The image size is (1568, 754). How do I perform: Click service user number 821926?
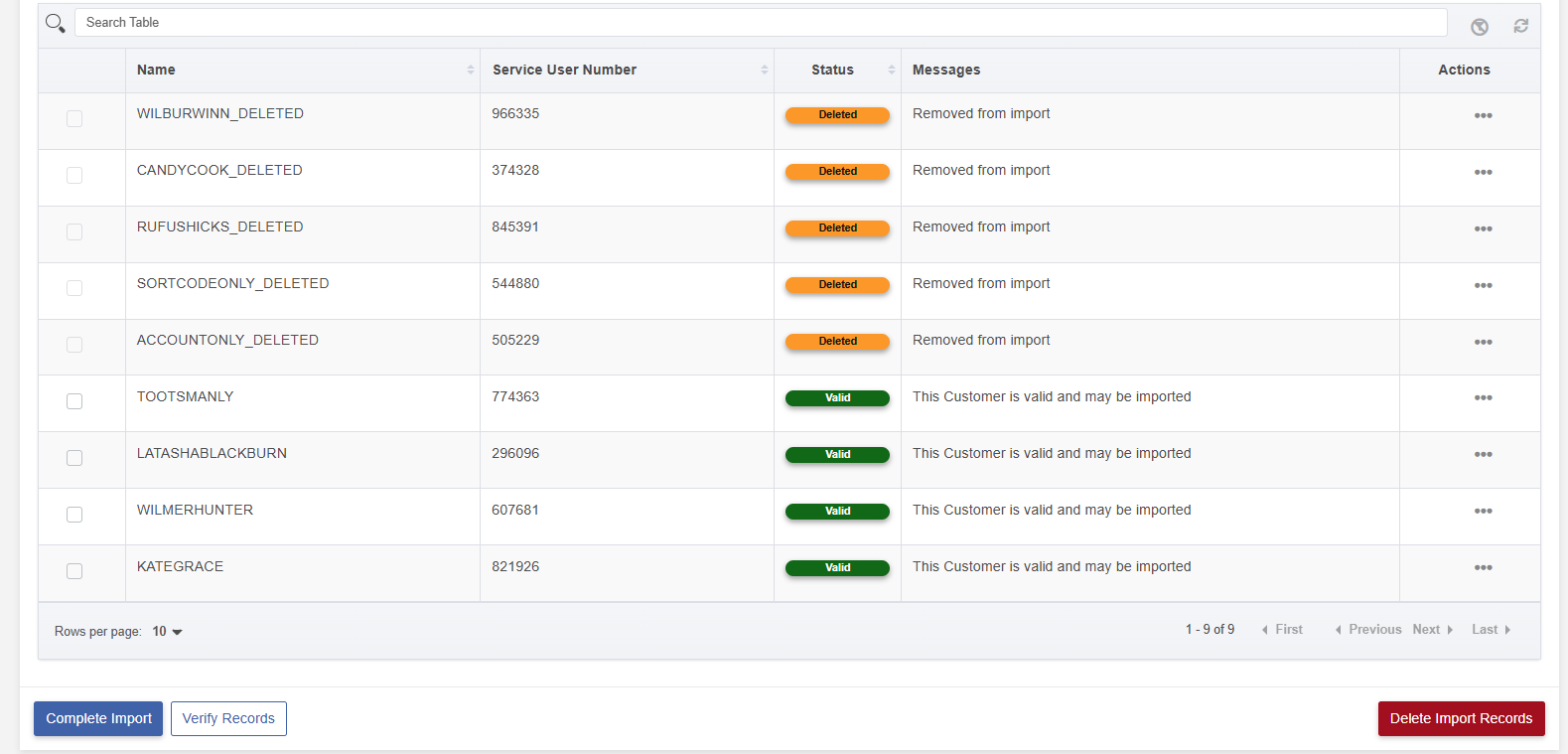tap(515, 566)
